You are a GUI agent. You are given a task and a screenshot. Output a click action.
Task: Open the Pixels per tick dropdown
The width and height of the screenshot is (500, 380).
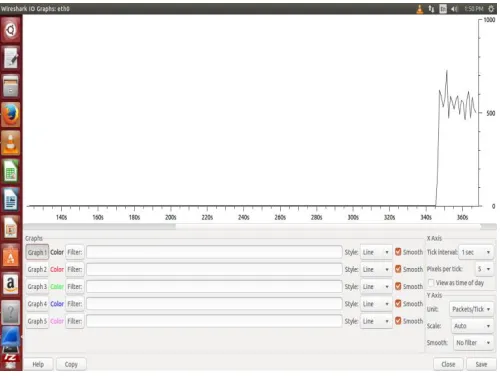tap(484, 269)
